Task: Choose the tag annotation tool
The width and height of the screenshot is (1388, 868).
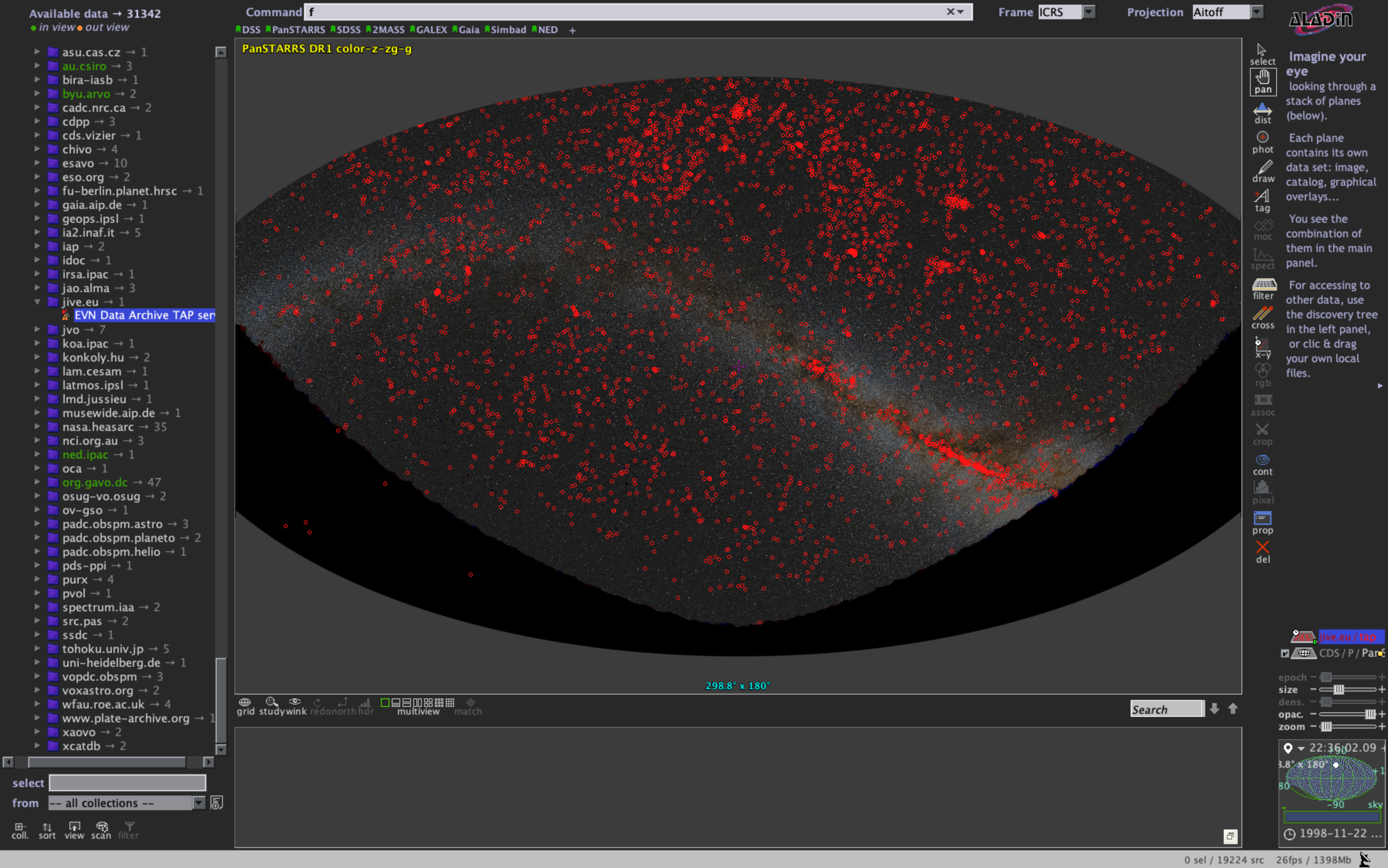Action: pyautogui.click(x=1262, y=201)
